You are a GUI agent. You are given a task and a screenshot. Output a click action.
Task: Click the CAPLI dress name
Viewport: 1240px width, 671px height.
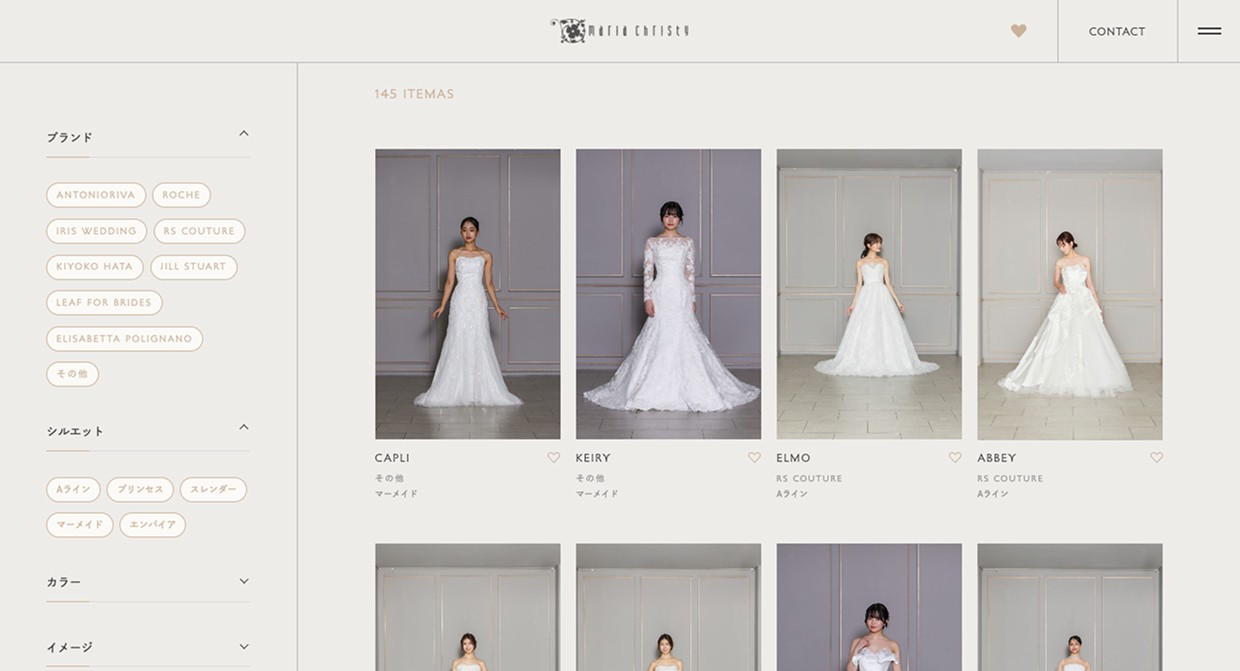coord(392,458)
